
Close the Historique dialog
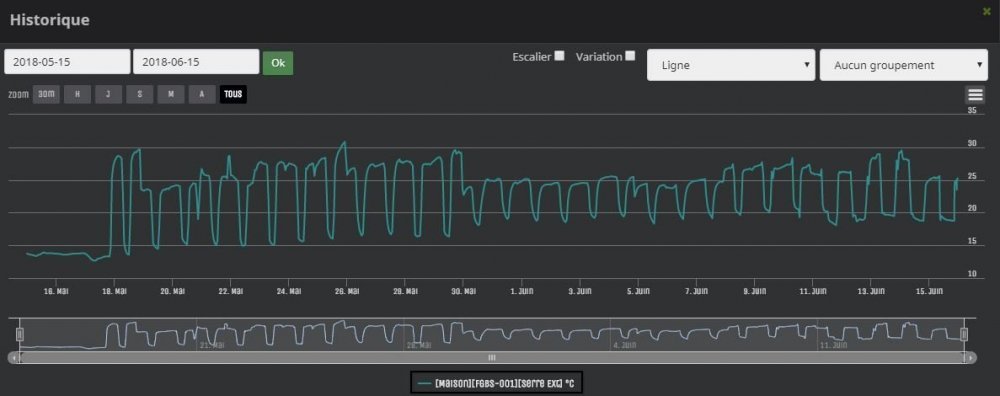click(987, 11)
